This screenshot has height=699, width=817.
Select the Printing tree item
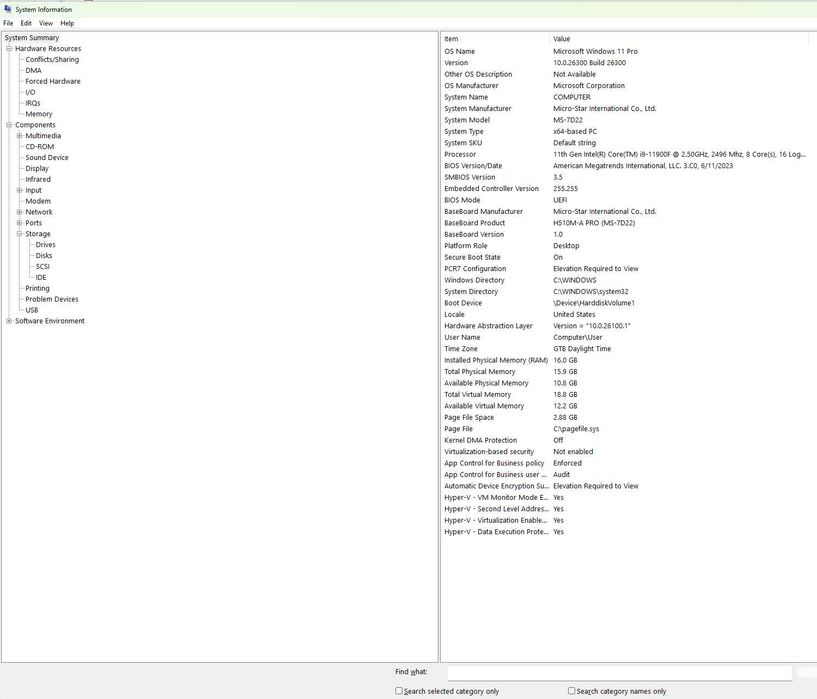(x=38, y=289)
